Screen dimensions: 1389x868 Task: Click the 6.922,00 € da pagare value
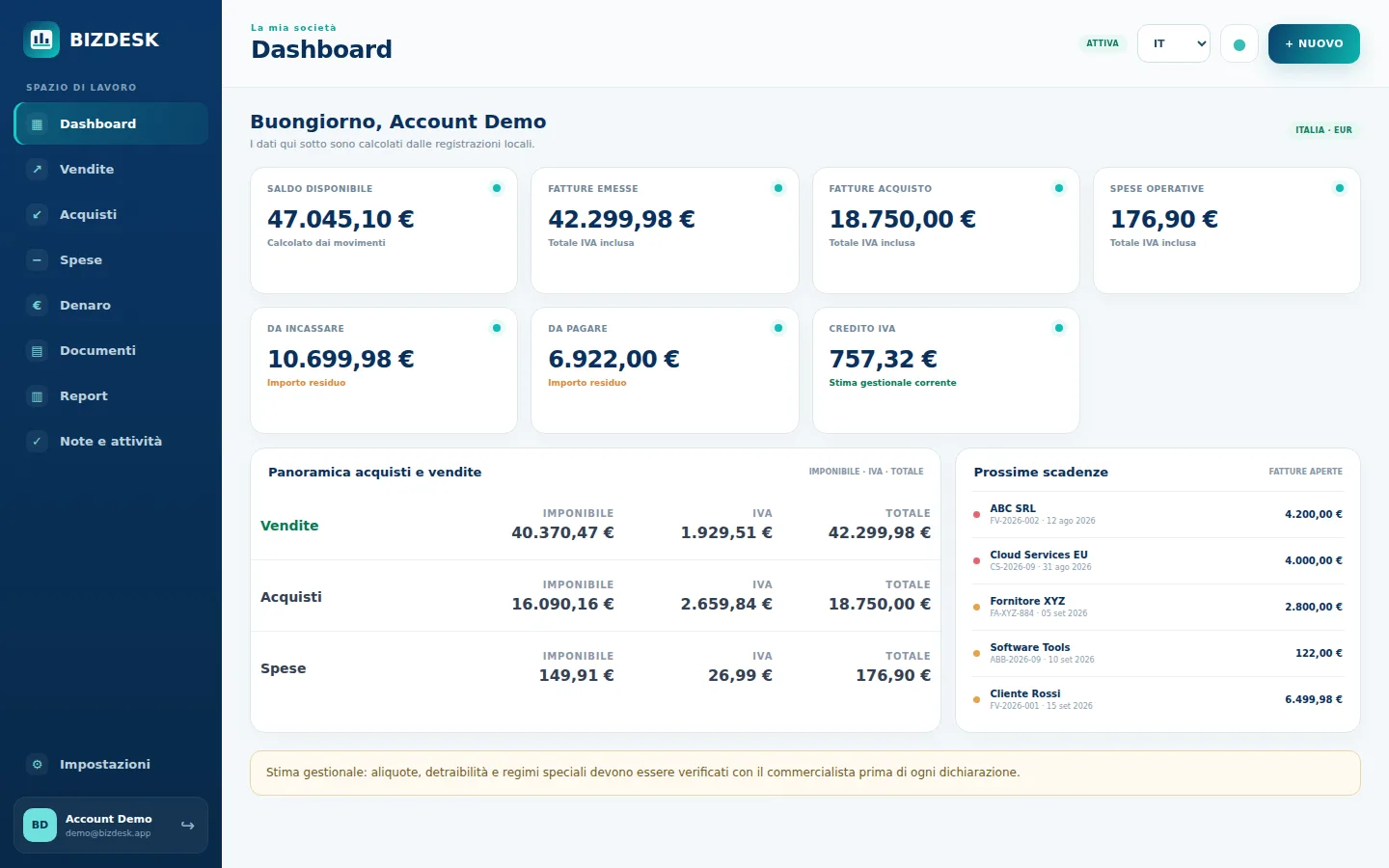coord(613,359)
